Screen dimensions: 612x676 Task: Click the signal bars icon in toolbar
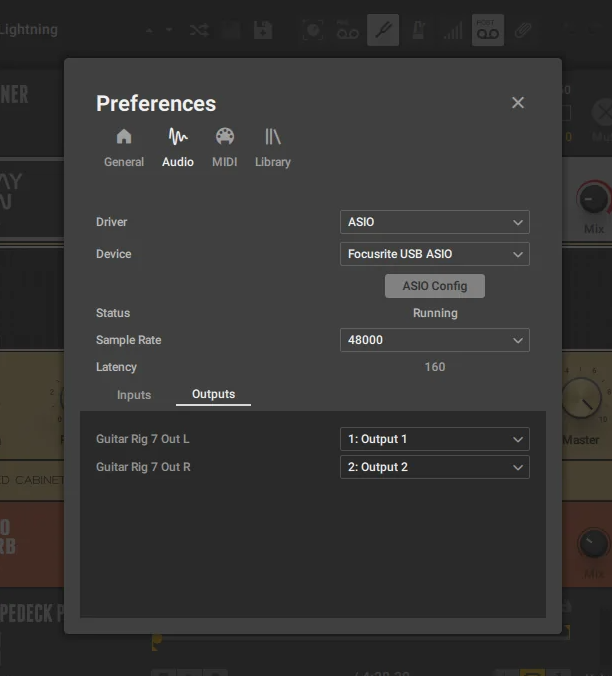[453, 30]
